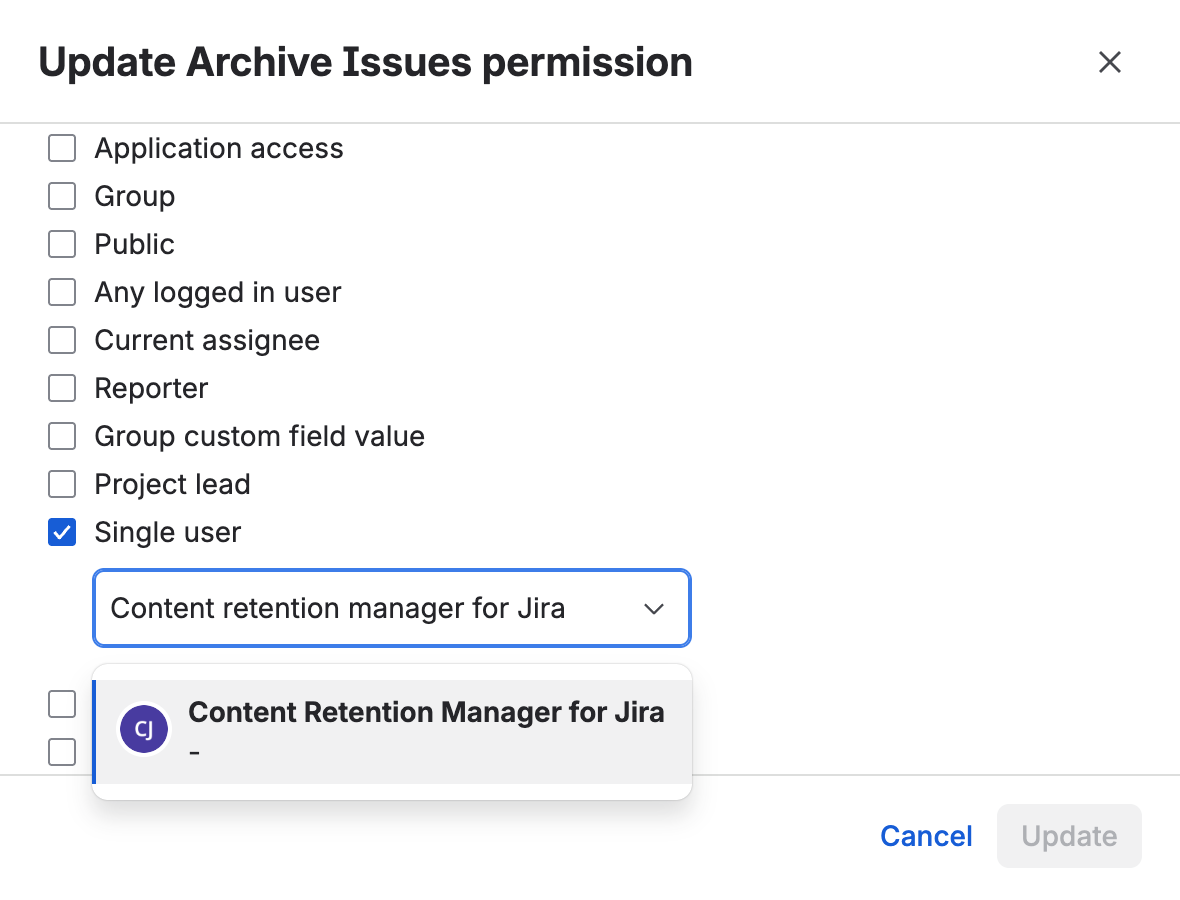
Task: Click the Project lead label text
Action: click(172, 485)
